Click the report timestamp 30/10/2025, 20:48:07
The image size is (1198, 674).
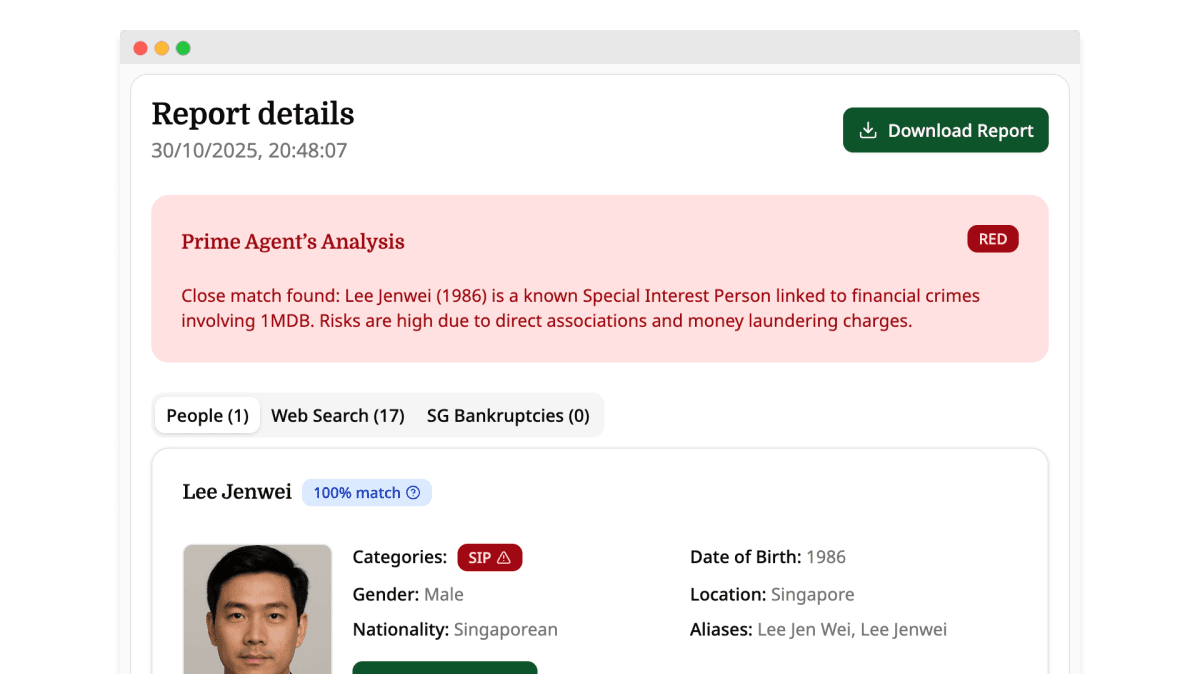[x=249, y=151]
